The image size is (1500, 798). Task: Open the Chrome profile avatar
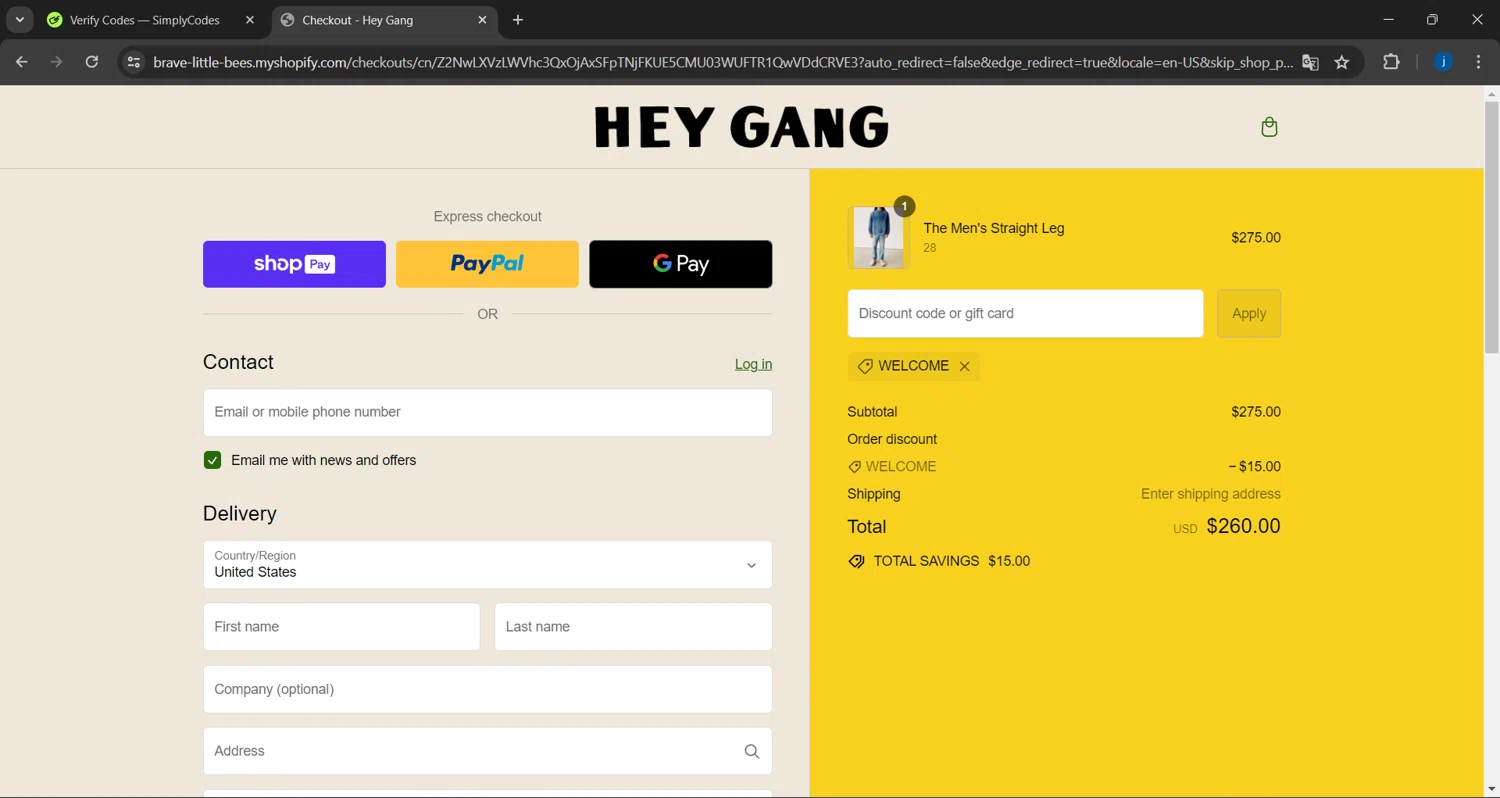click(1443, 62)
